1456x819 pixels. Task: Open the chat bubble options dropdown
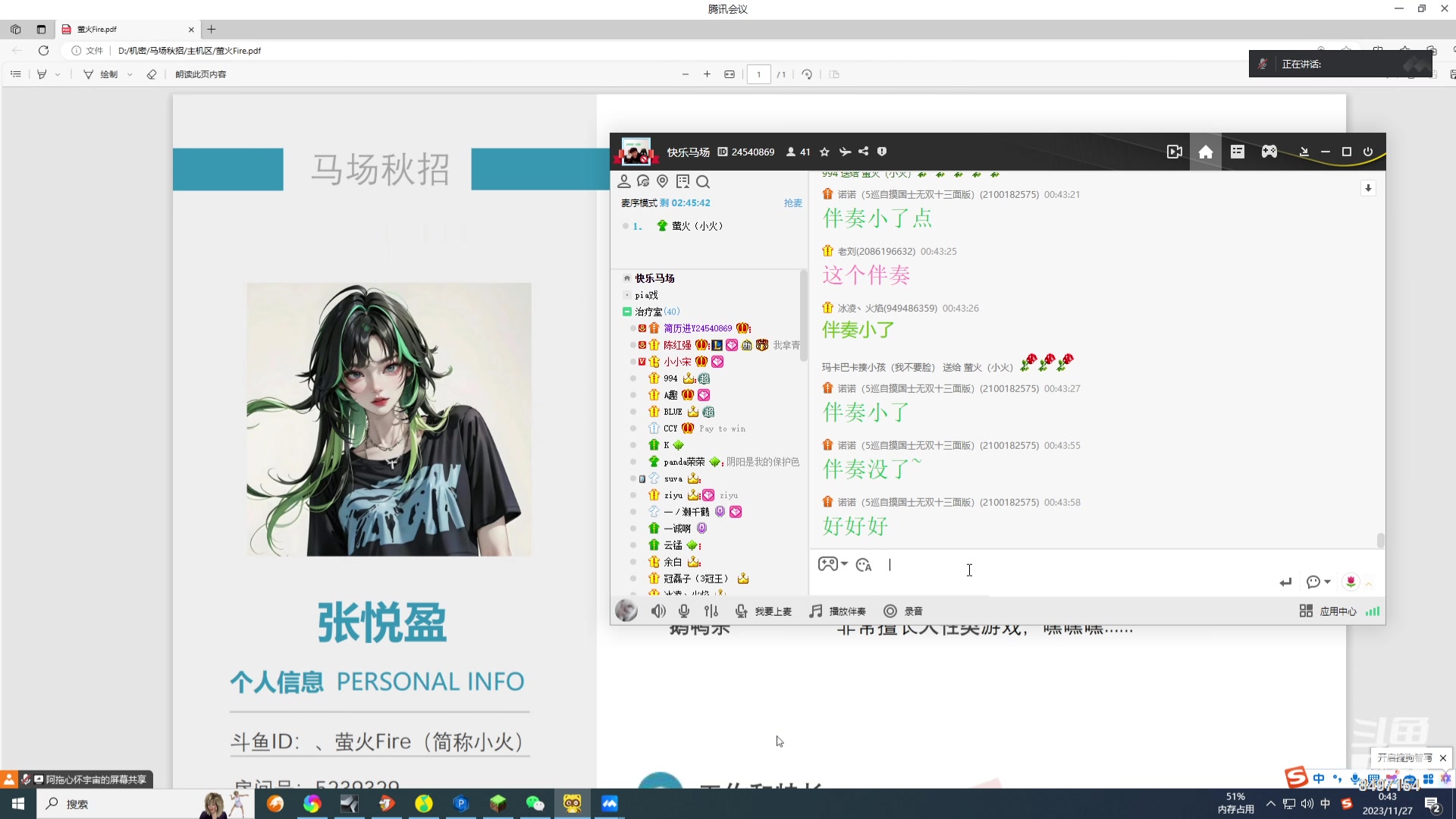[1326, 582]
